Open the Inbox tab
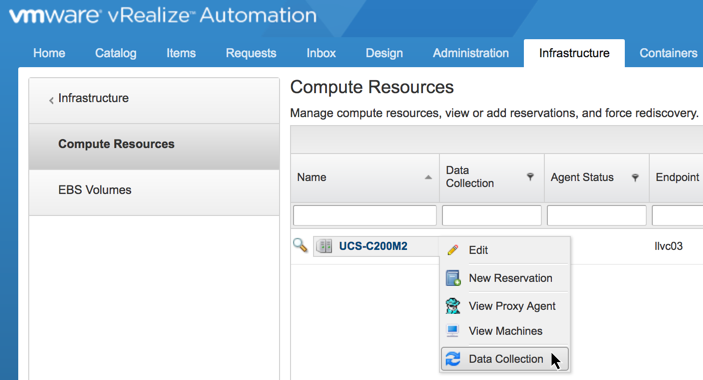The image size is (703, 380). pos(321,53)
